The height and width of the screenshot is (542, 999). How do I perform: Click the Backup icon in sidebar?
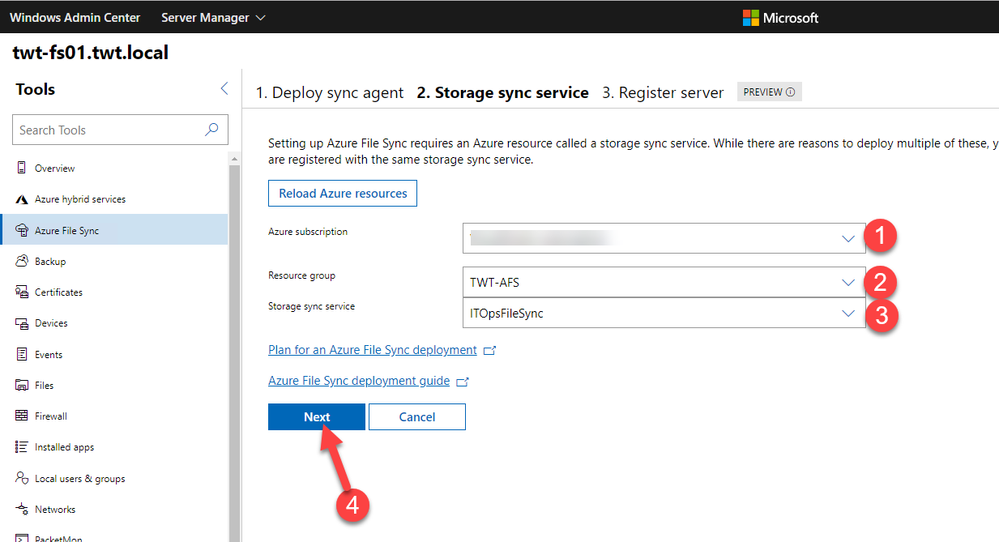click(22, 261)
